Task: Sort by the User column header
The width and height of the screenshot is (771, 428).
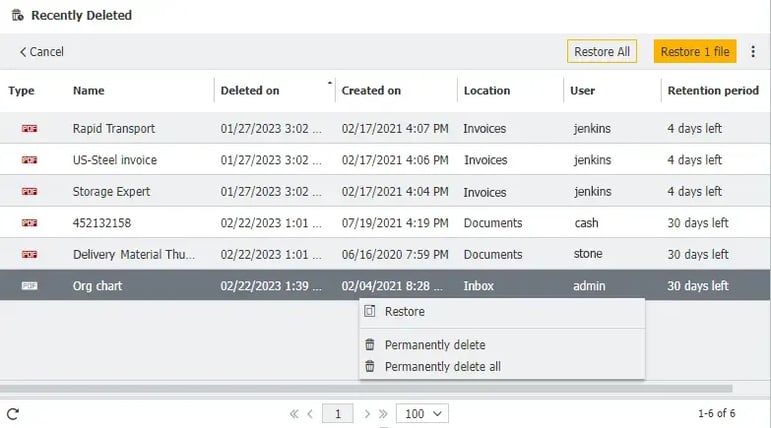Action: pos(583,91)
